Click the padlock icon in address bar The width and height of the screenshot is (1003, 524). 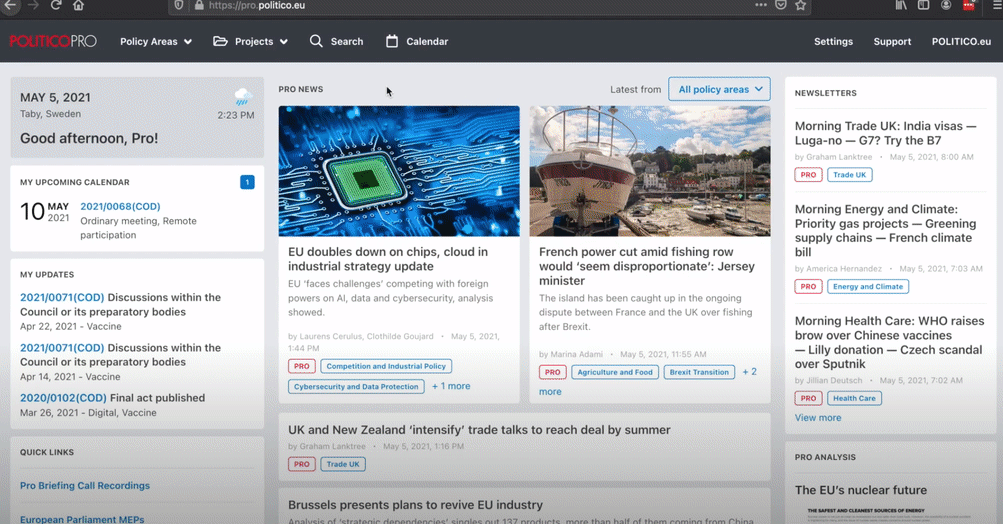(x=199, y=5)
